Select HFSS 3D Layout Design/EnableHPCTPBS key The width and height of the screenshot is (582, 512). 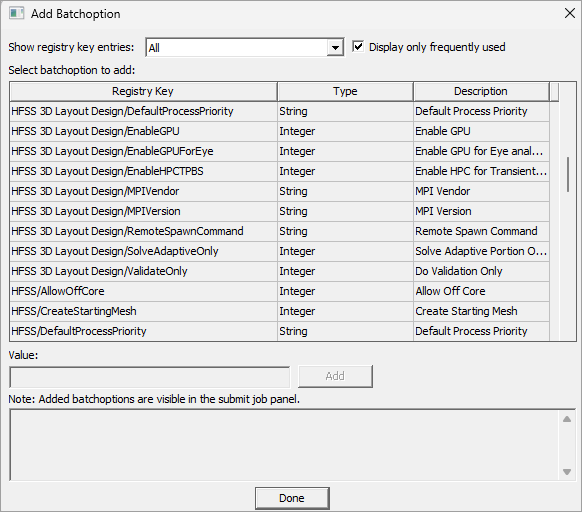pyautogui.click(x=143, y=172)
